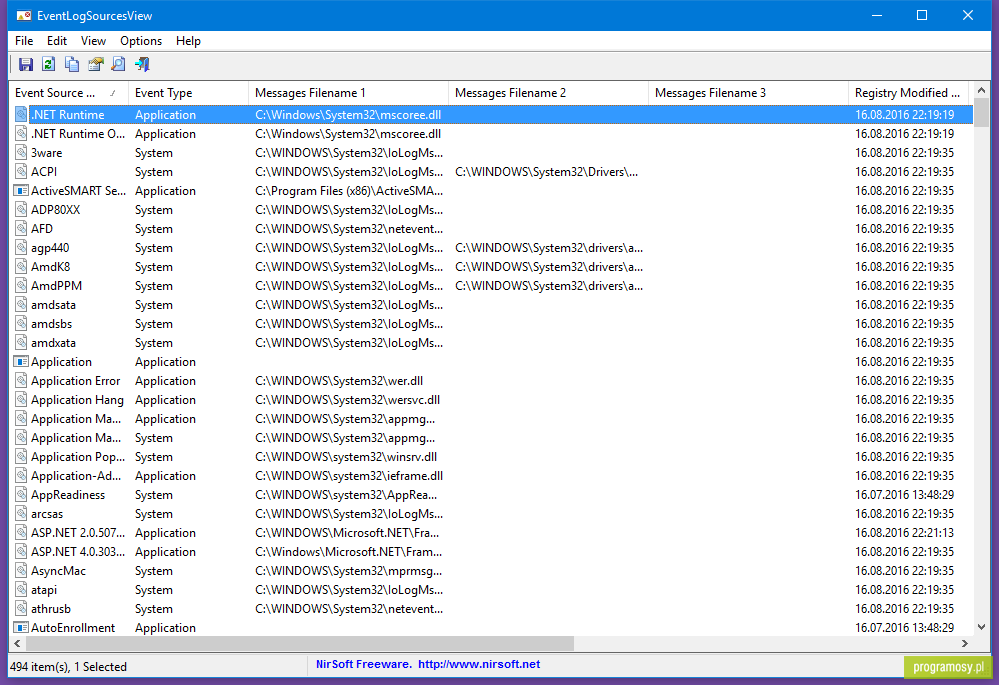Click the vertical scrollbar thumb
The height and width of the screenshot is (685, 999).
coord(981,113)
